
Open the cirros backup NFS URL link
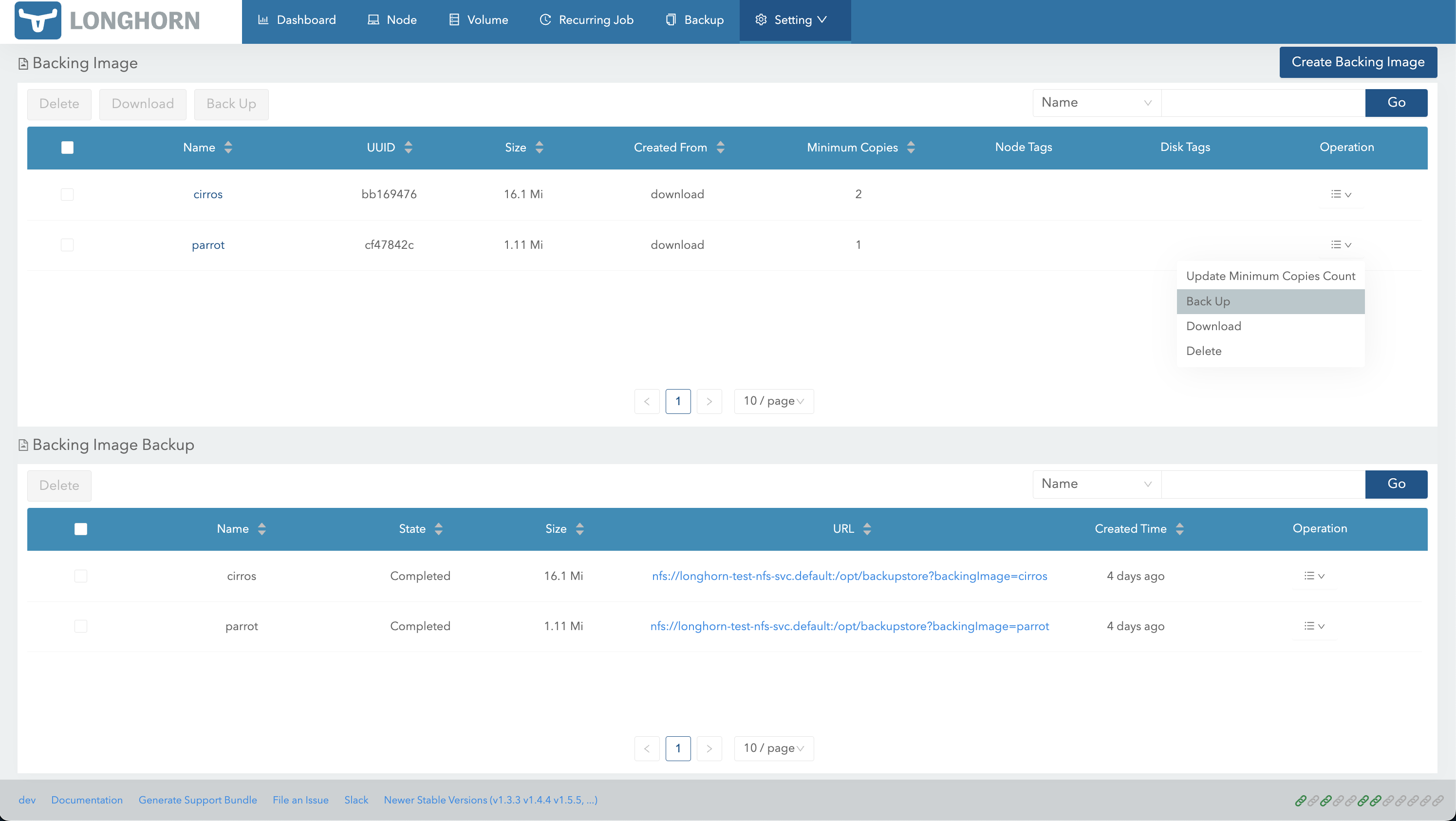(x=849, y=576)
